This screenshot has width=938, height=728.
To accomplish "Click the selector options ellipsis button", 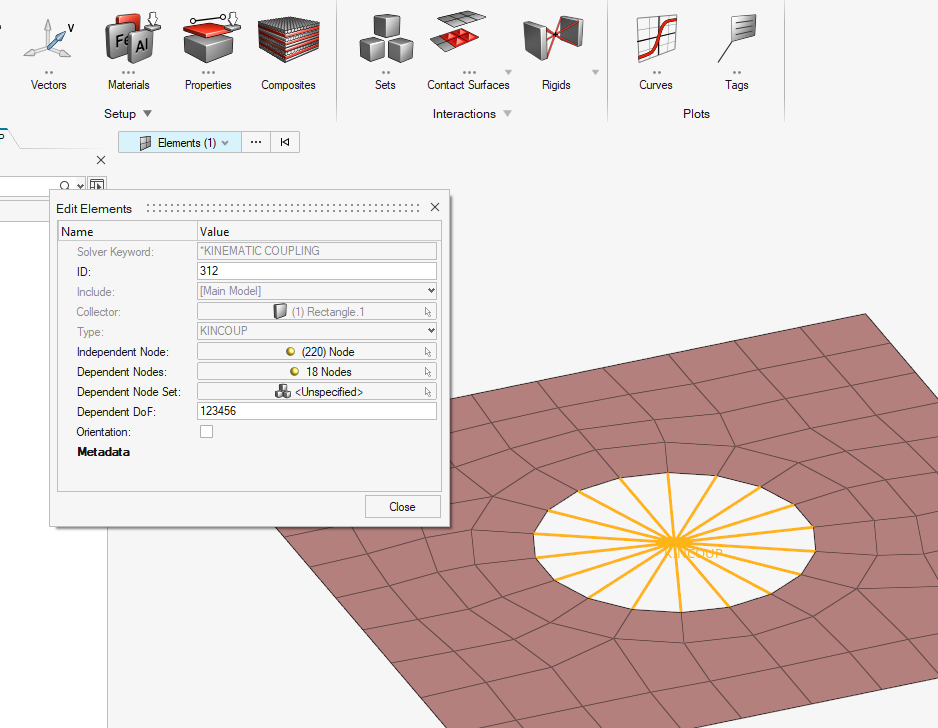I will point(256,142).
